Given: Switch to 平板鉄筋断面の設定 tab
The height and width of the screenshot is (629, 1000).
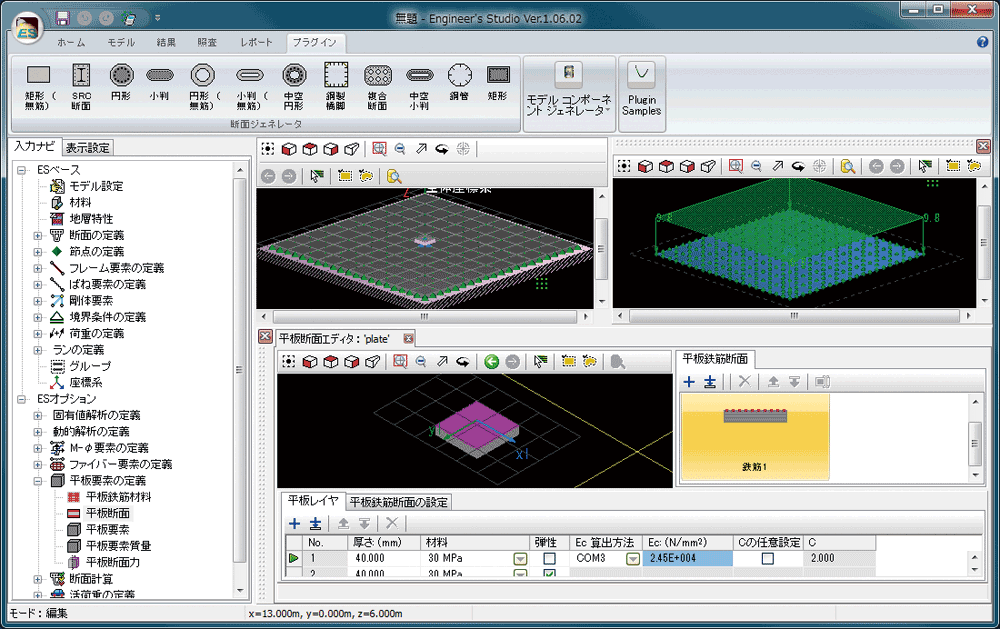Looking at the screenshot, I should pos(399,503).
